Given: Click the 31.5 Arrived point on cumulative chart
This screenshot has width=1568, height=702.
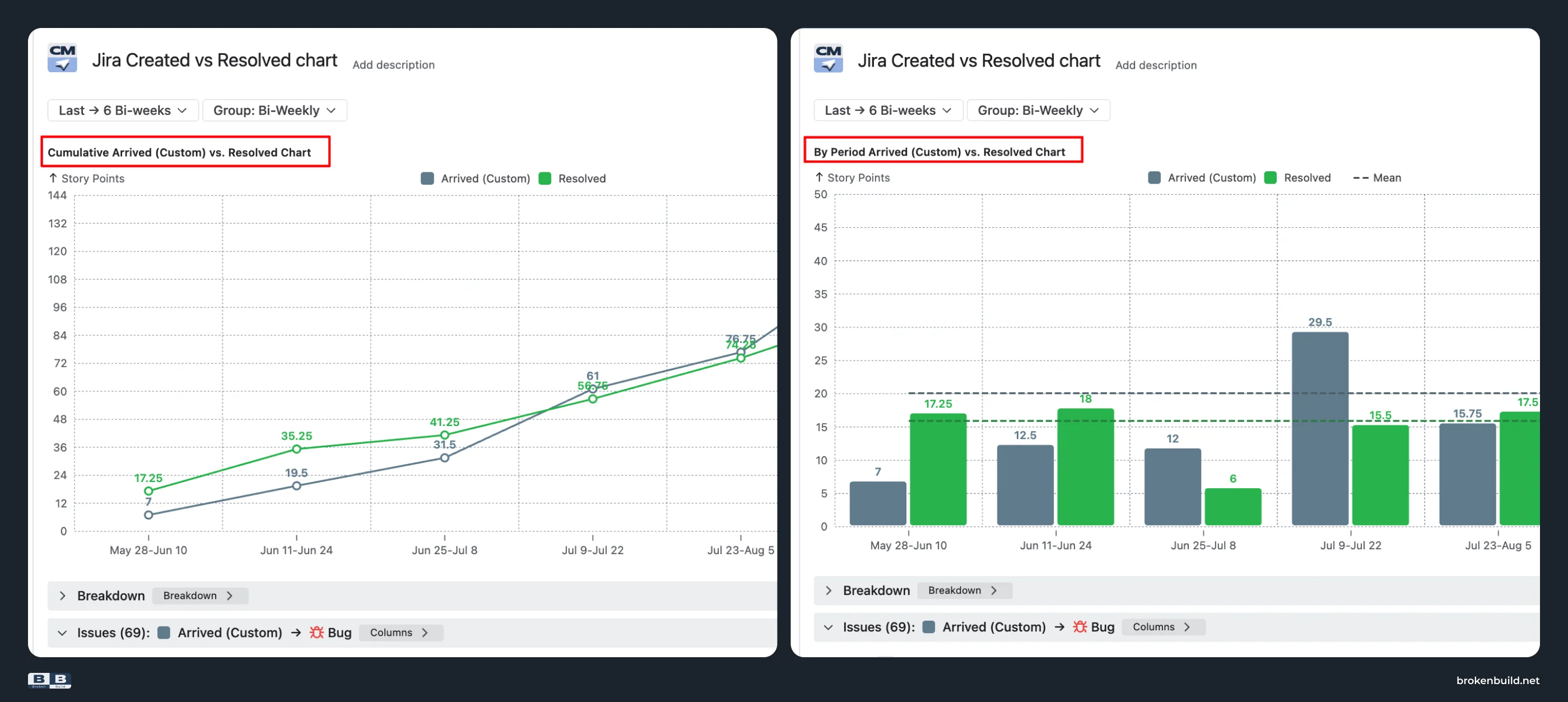Looking at the screenshot, I should [x=445, y=457].
